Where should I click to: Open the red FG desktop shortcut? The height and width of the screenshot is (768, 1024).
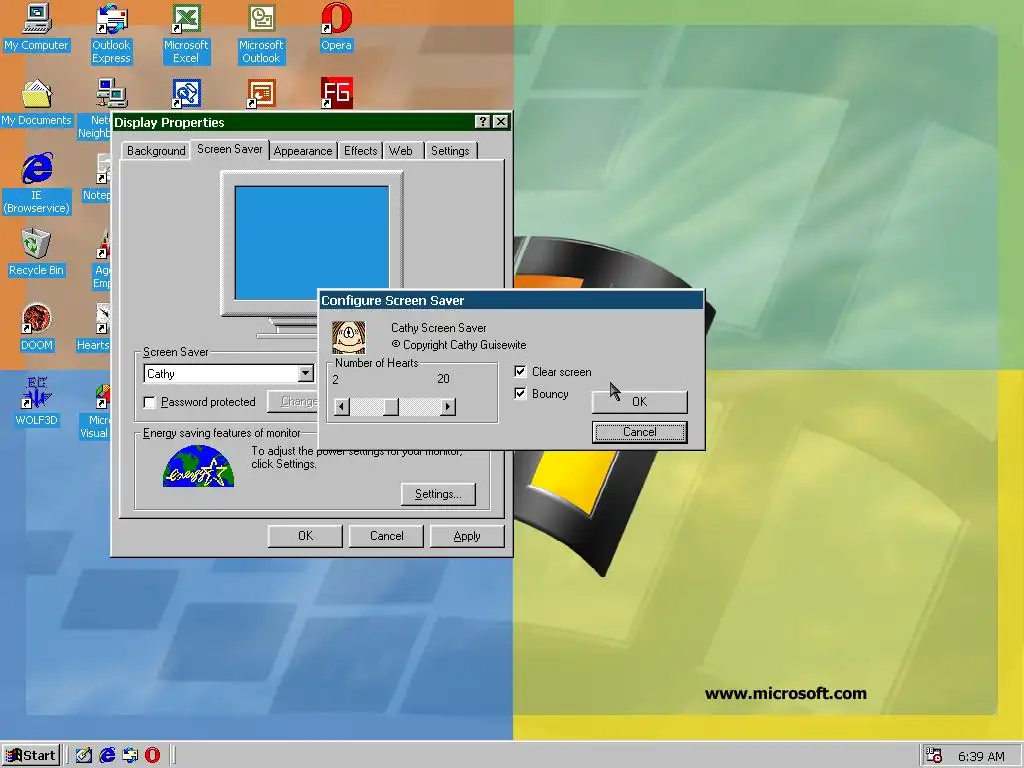336,93
